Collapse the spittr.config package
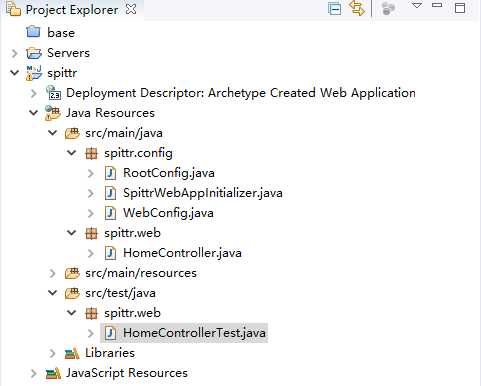This screenshot has width=481, height=386. (x=72, y=152)
